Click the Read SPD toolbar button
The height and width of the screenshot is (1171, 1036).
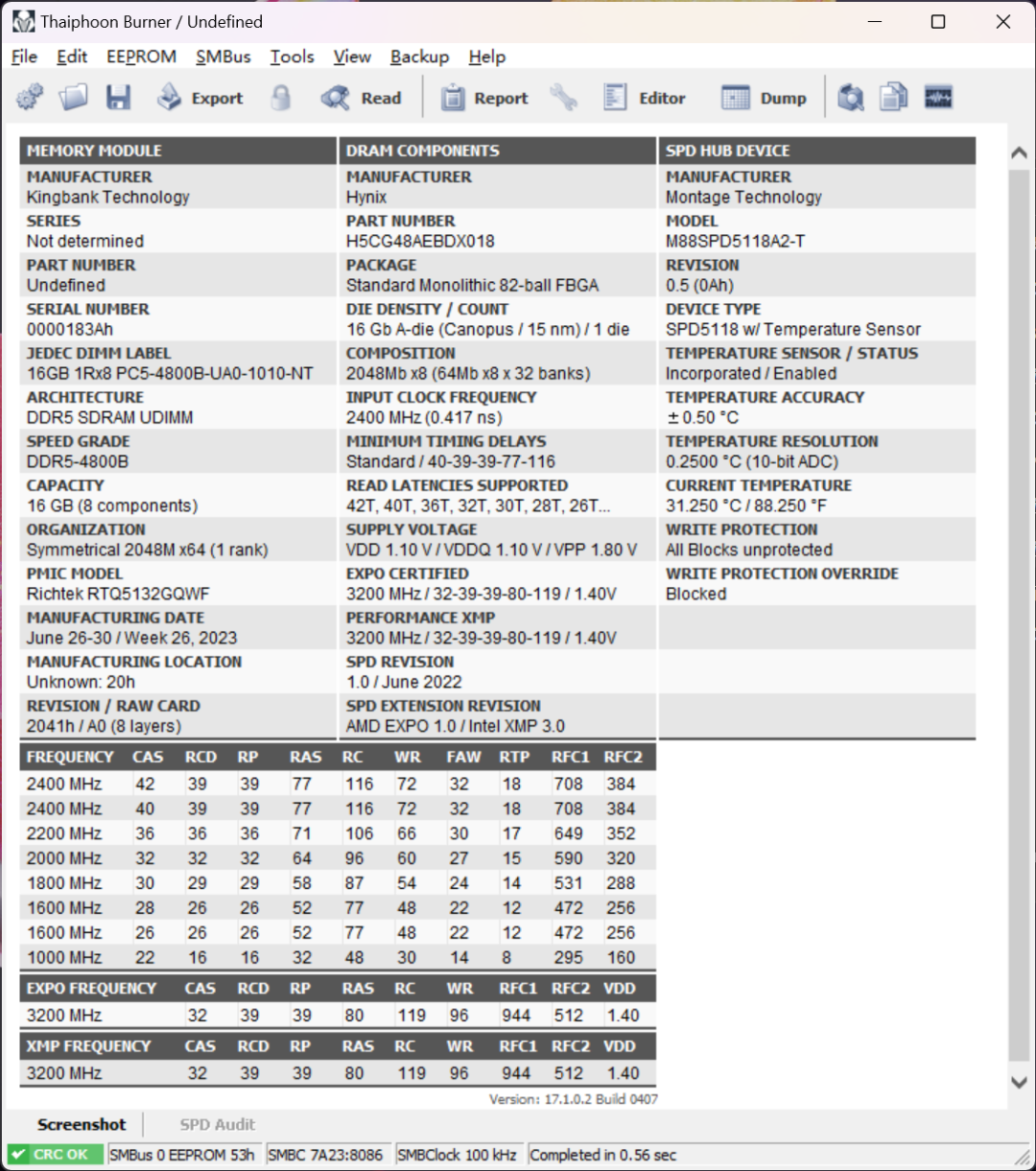pos(361,98)
